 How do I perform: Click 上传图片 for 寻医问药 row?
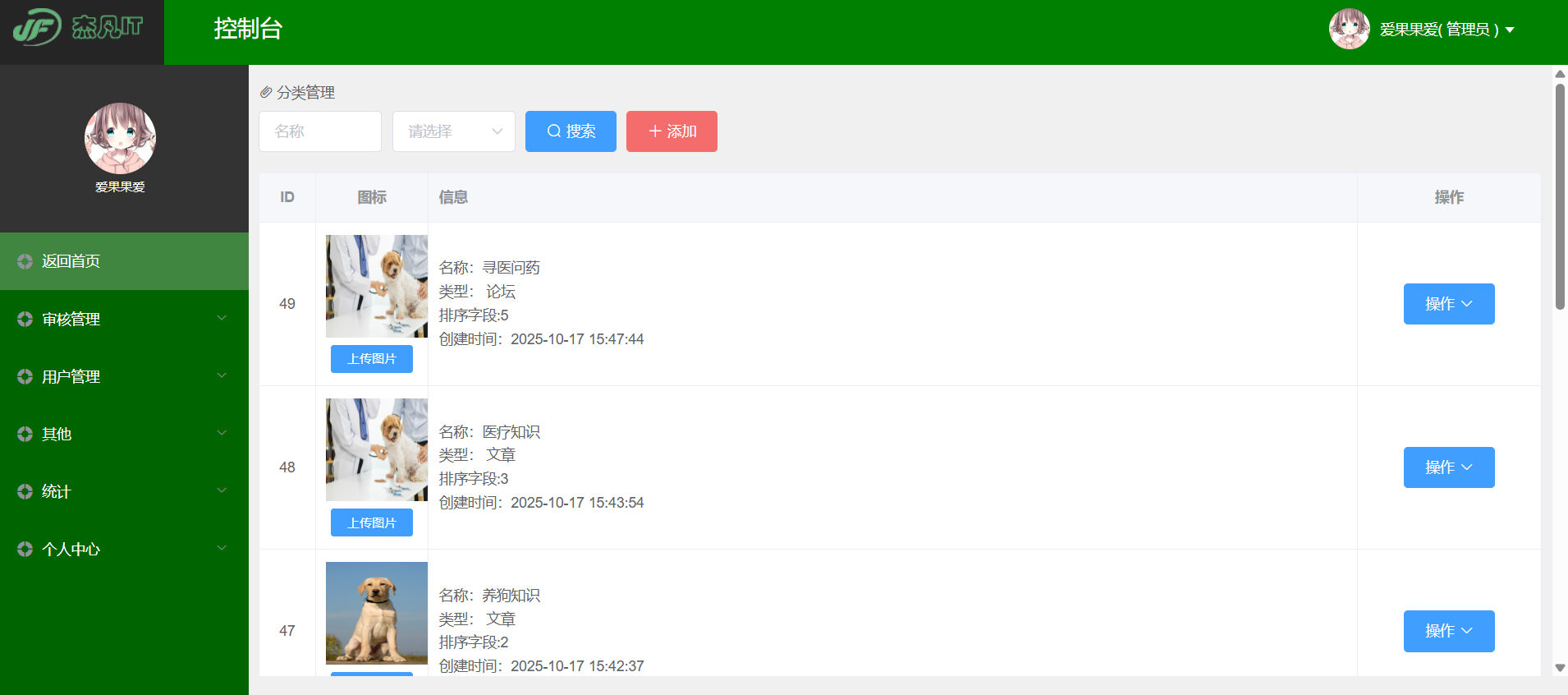tap(372, 359)
